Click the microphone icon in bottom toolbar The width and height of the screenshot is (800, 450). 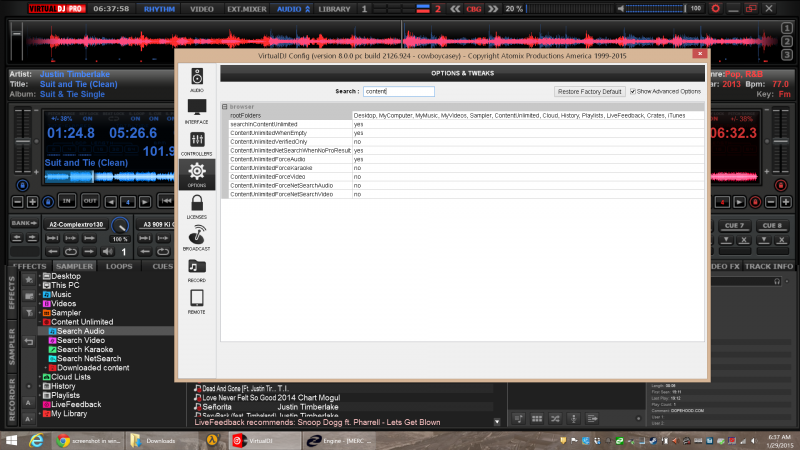(x=573, y=419)
